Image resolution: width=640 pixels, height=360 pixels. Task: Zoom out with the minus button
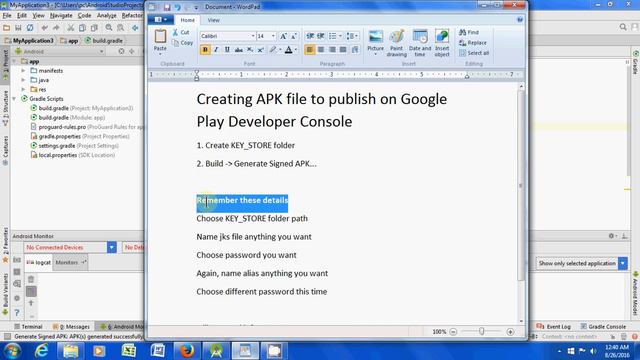453,332
